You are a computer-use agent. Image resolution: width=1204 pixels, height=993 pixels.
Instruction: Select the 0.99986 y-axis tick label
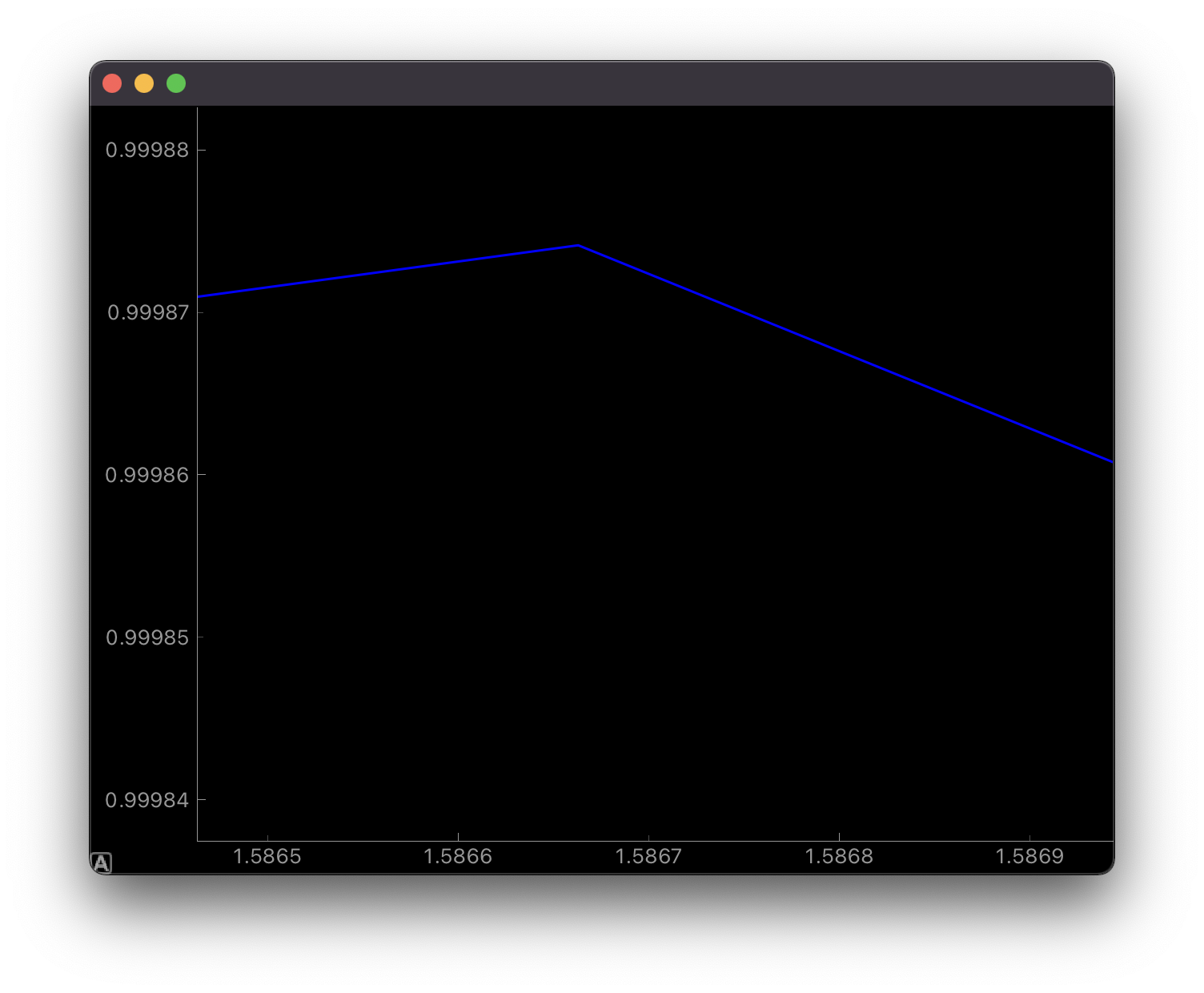point(148,475)
